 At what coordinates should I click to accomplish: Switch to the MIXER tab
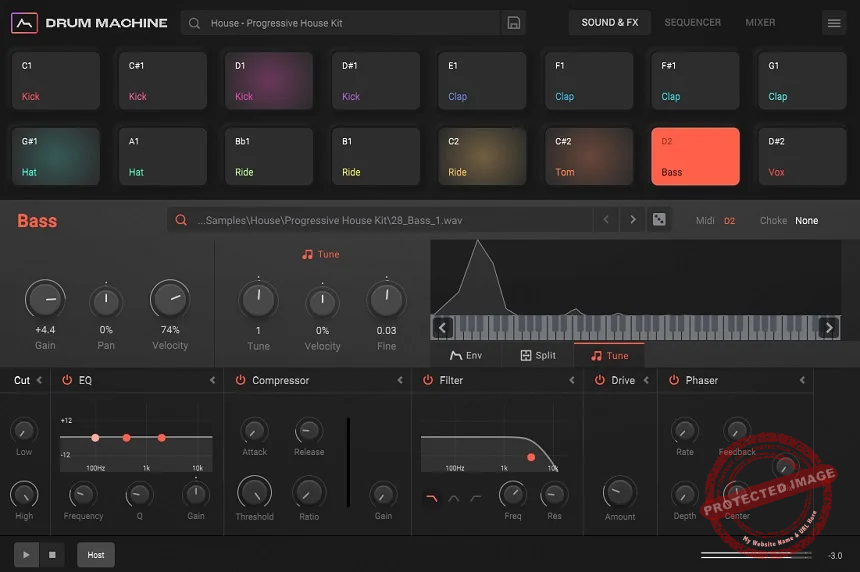coord(760,22)
